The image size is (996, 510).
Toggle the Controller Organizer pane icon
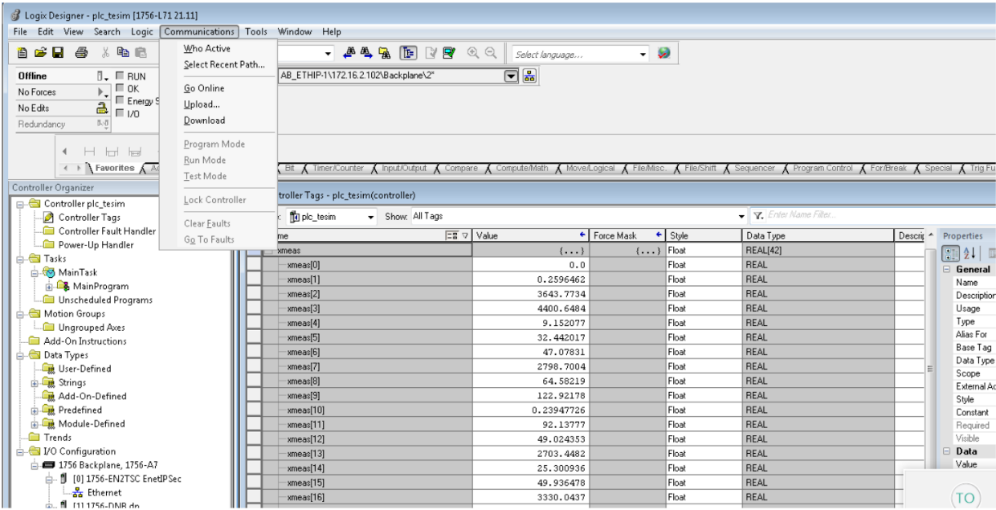coord(408,53)
